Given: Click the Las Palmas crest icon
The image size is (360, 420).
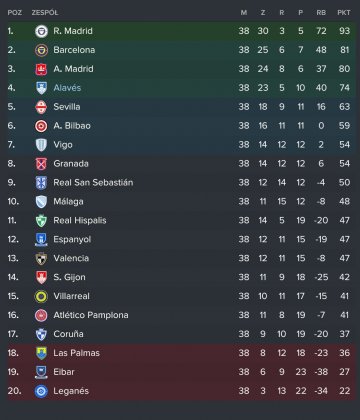Looking at the screenshot, I should [41, 353].
